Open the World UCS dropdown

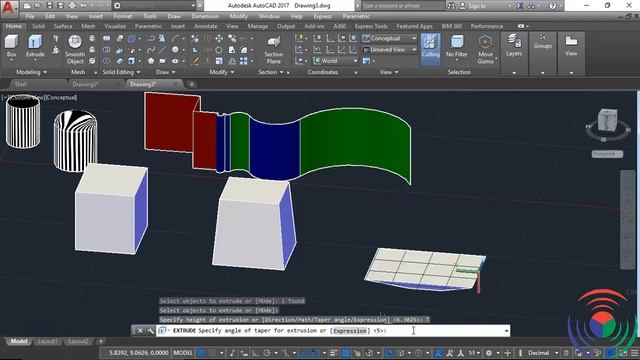[x=336, y=61]
